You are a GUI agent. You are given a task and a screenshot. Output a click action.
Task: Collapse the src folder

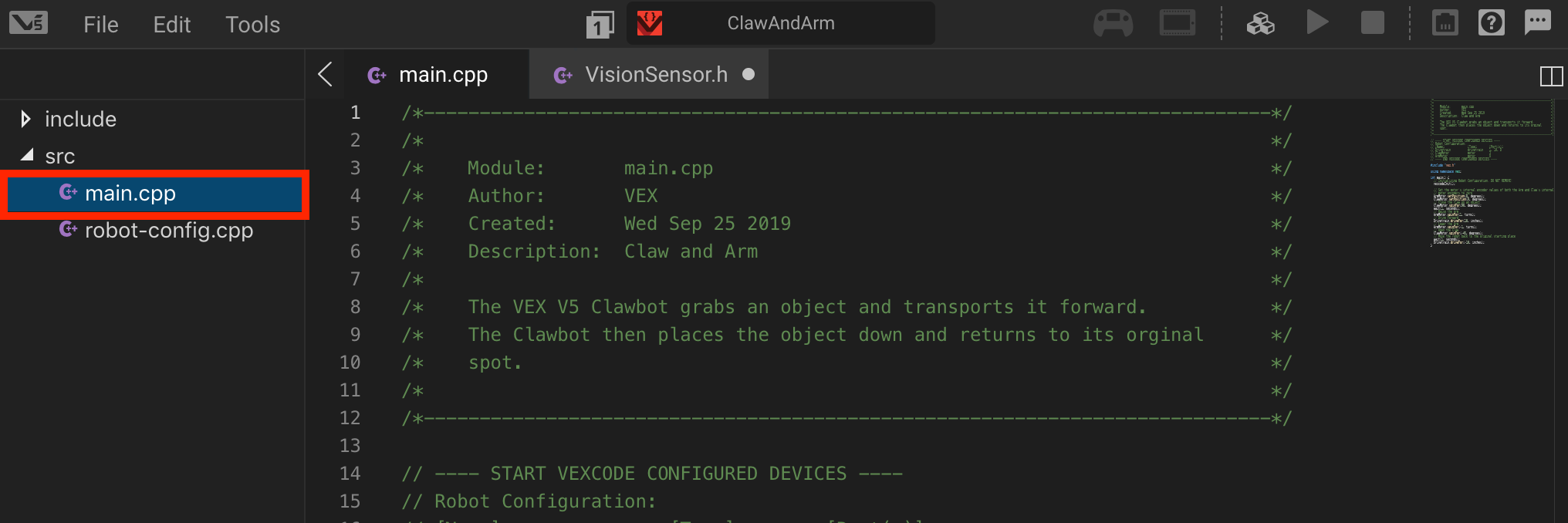pos(25,155)
